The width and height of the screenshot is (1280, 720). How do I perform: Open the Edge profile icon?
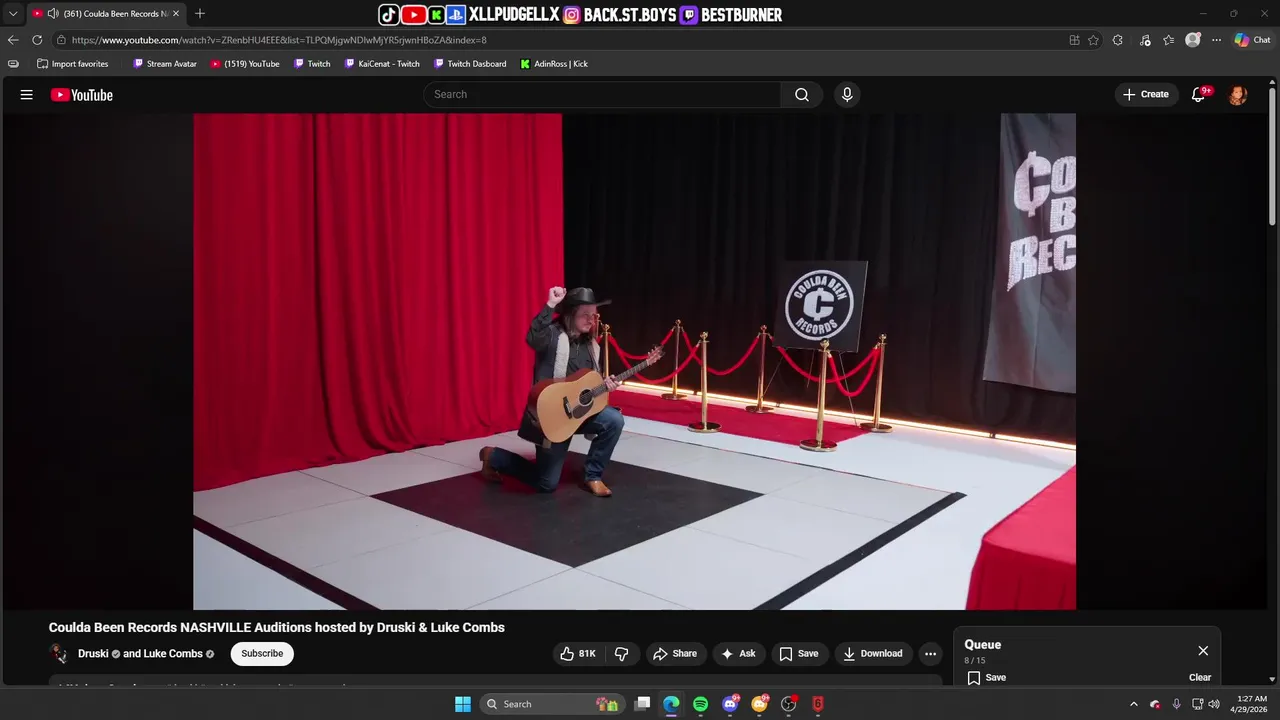pos(1193,40)
